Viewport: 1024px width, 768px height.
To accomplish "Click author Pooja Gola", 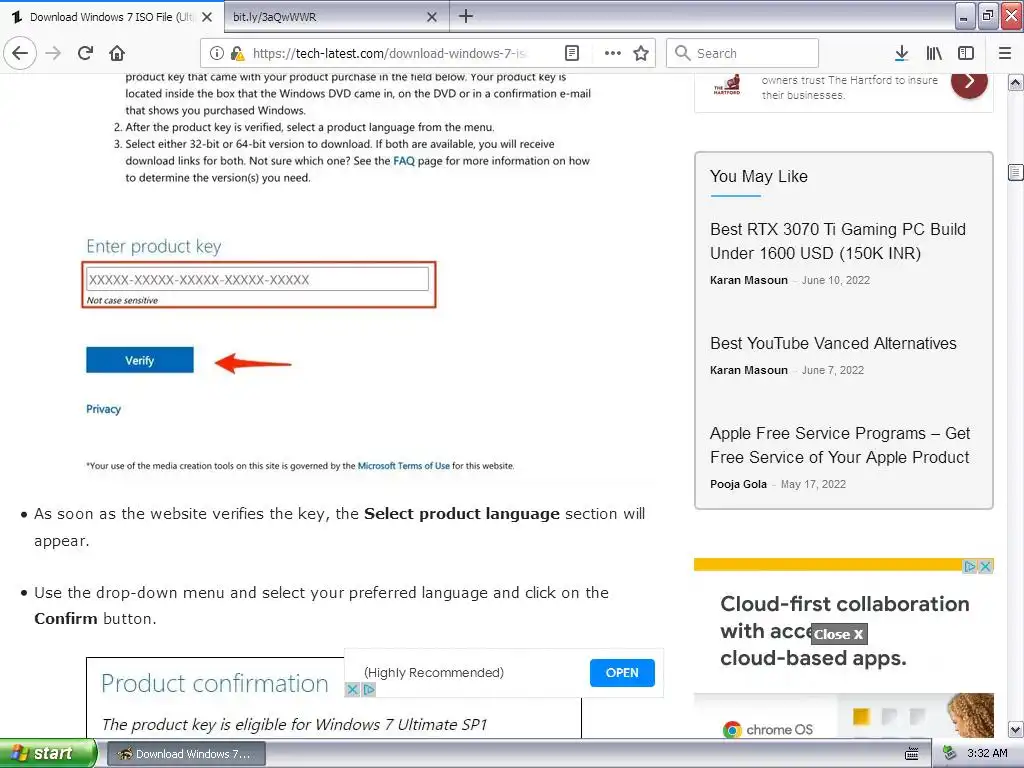I will pyautogui.click(x=738, y=484).
